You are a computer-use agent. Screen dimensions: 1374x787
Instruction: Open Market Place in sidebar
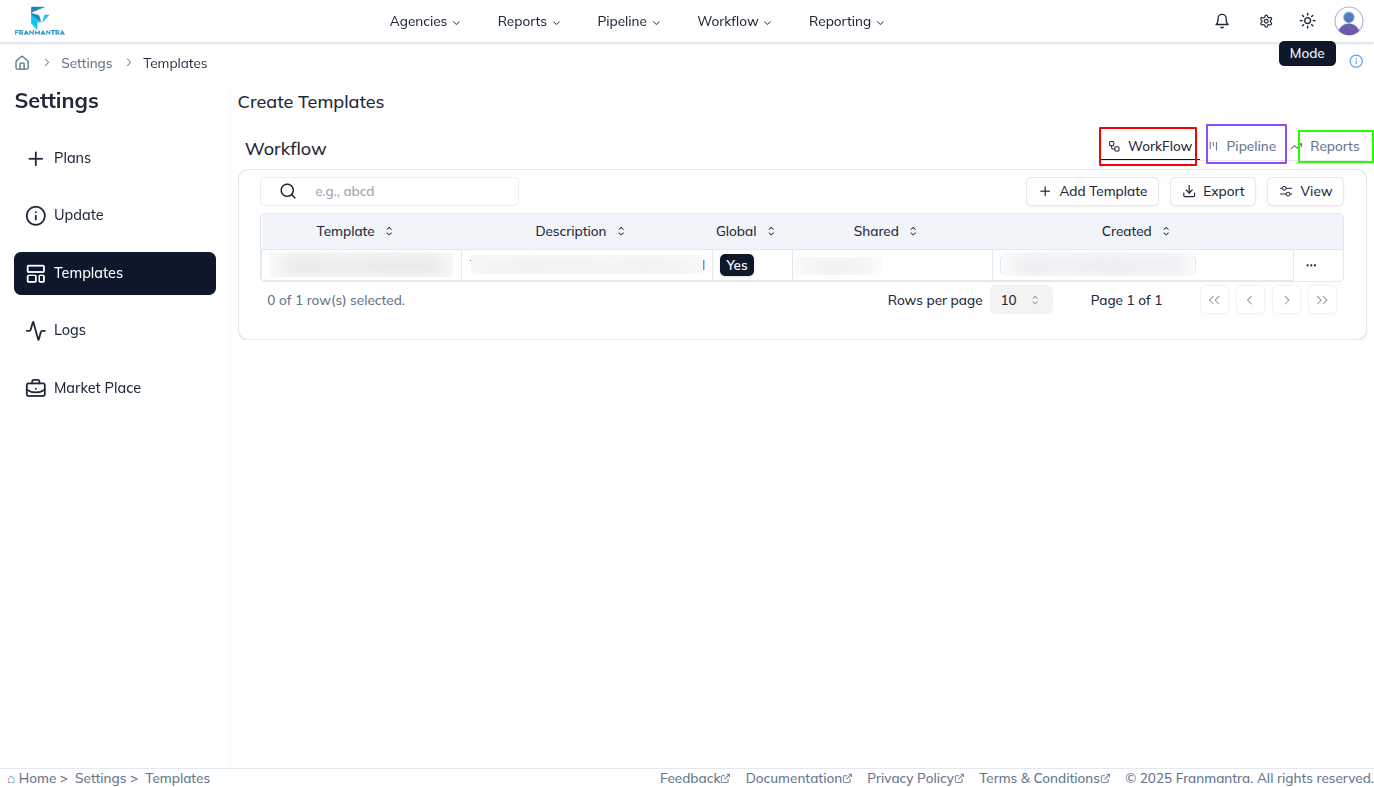click(115, 388)
